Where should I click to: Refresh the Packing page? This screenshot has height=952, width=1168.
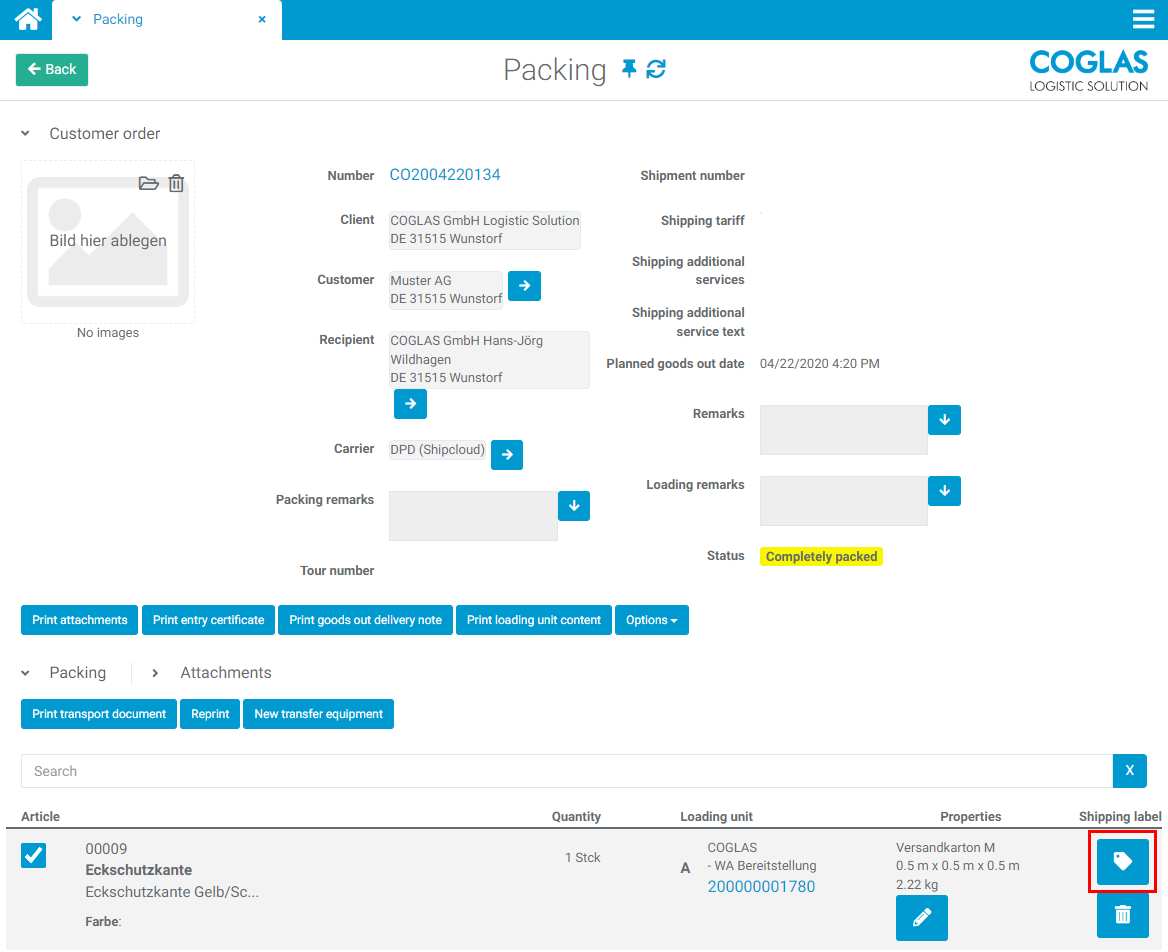(656, 69)
